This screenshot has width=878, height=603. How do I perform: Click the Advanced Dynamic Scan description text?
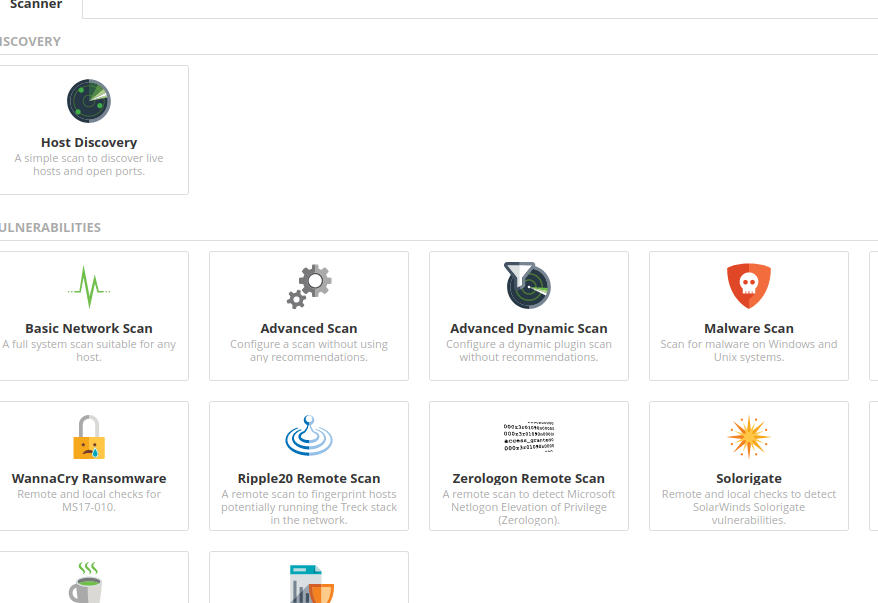click(528, 351)
